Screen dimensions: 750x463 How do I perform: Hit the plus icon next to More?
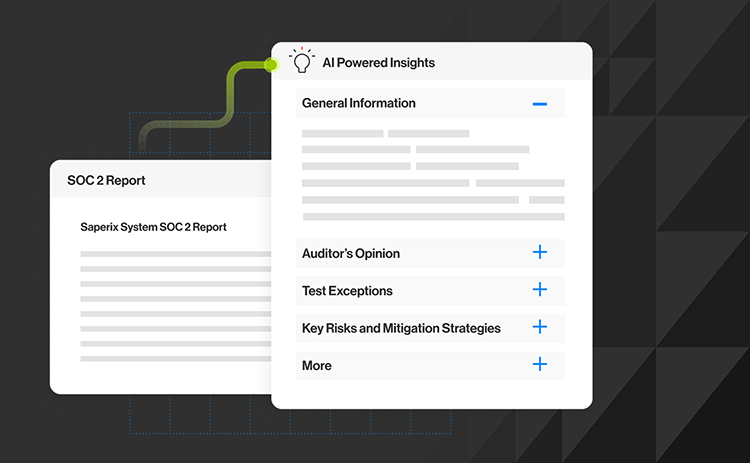tap(539, 364)
